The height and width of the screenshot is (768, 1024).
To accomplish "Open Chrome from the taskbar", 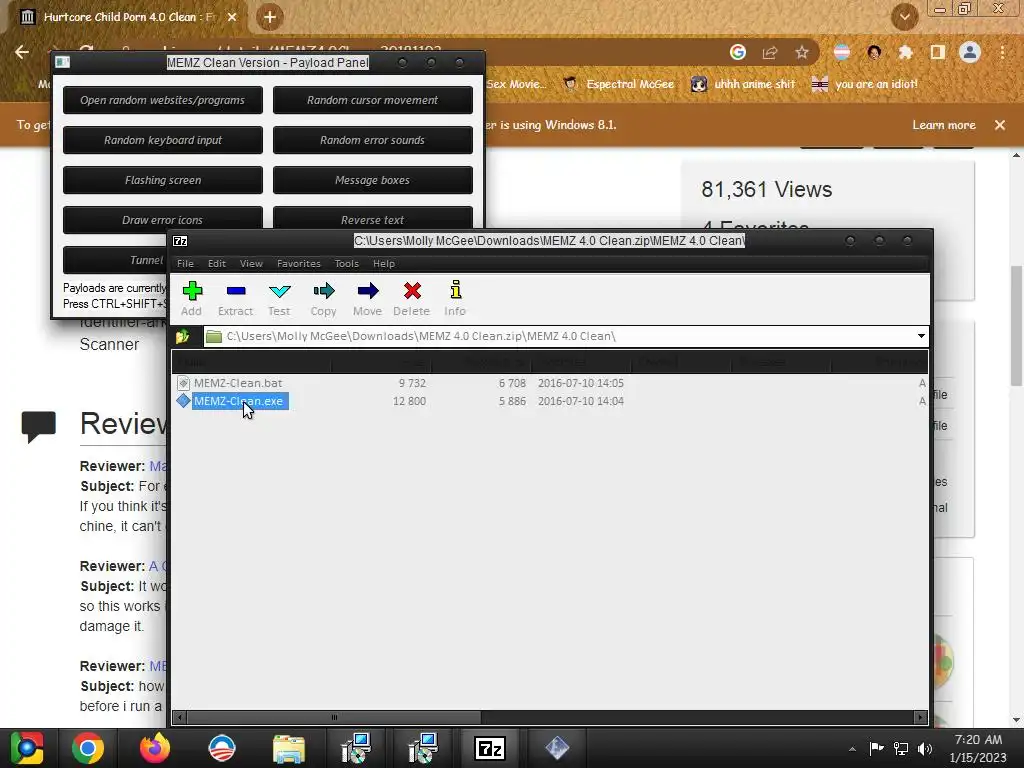I will pyautogui.click(x=88, y=748).
